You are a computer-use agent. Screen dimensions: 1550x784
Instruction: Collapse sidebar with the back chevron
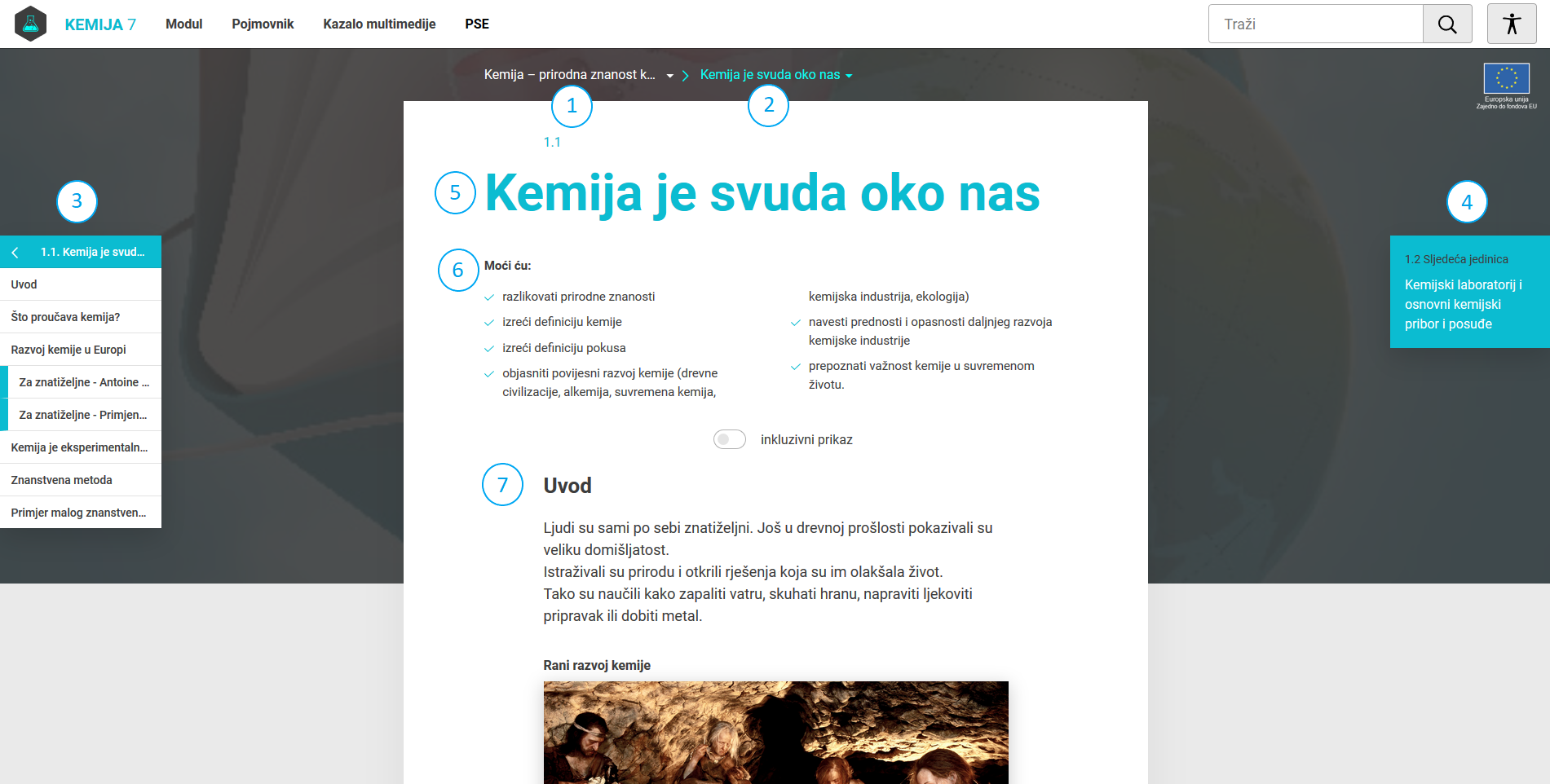[15, 253]
